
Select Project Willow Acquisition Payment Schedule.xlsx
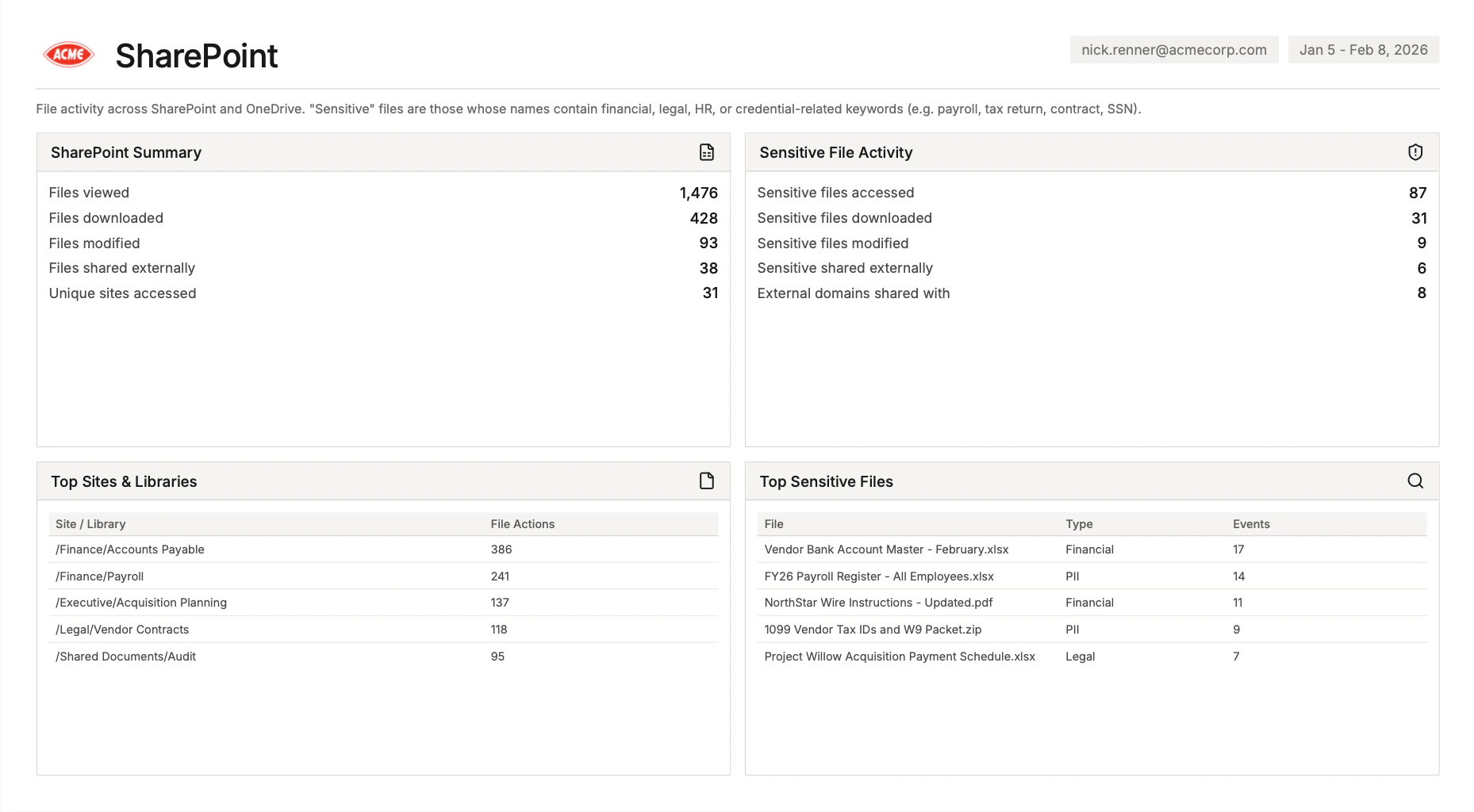(900, 657)
